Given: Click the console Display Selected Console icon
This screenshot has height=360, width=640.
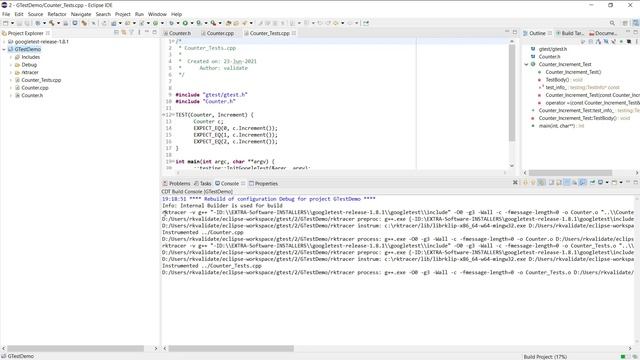Looking at the screenshot, I should click(600, 182).
